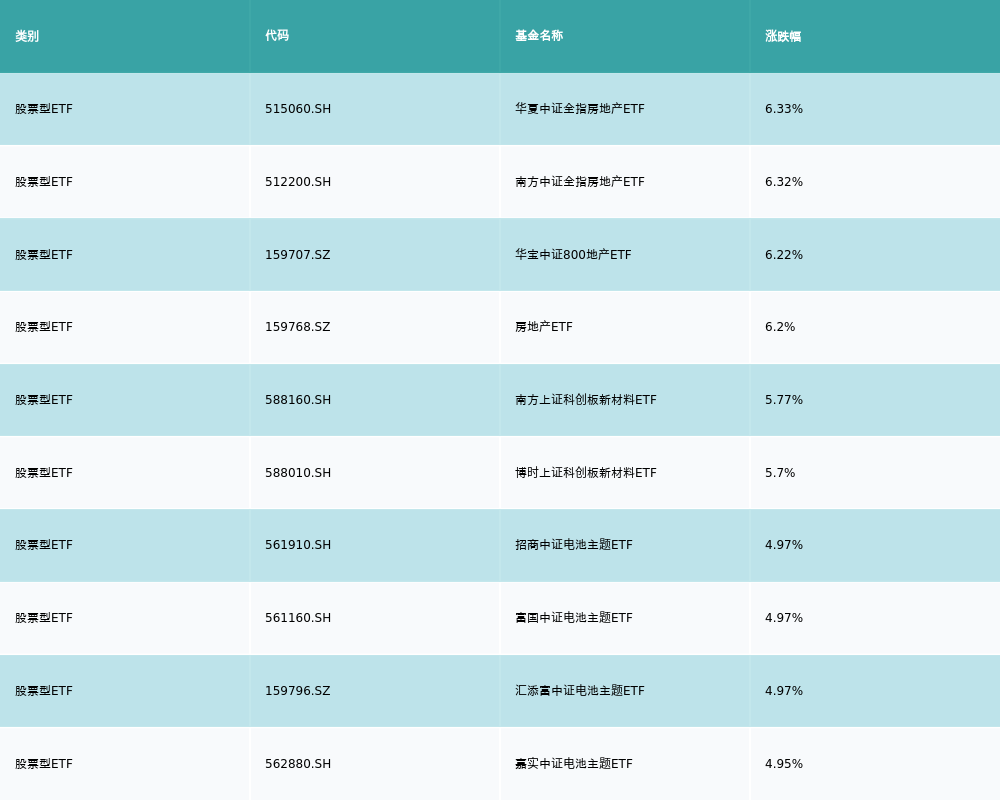1000x800 pixels.
Task: Select fund code 561160.SH
Action: point(298,618)
